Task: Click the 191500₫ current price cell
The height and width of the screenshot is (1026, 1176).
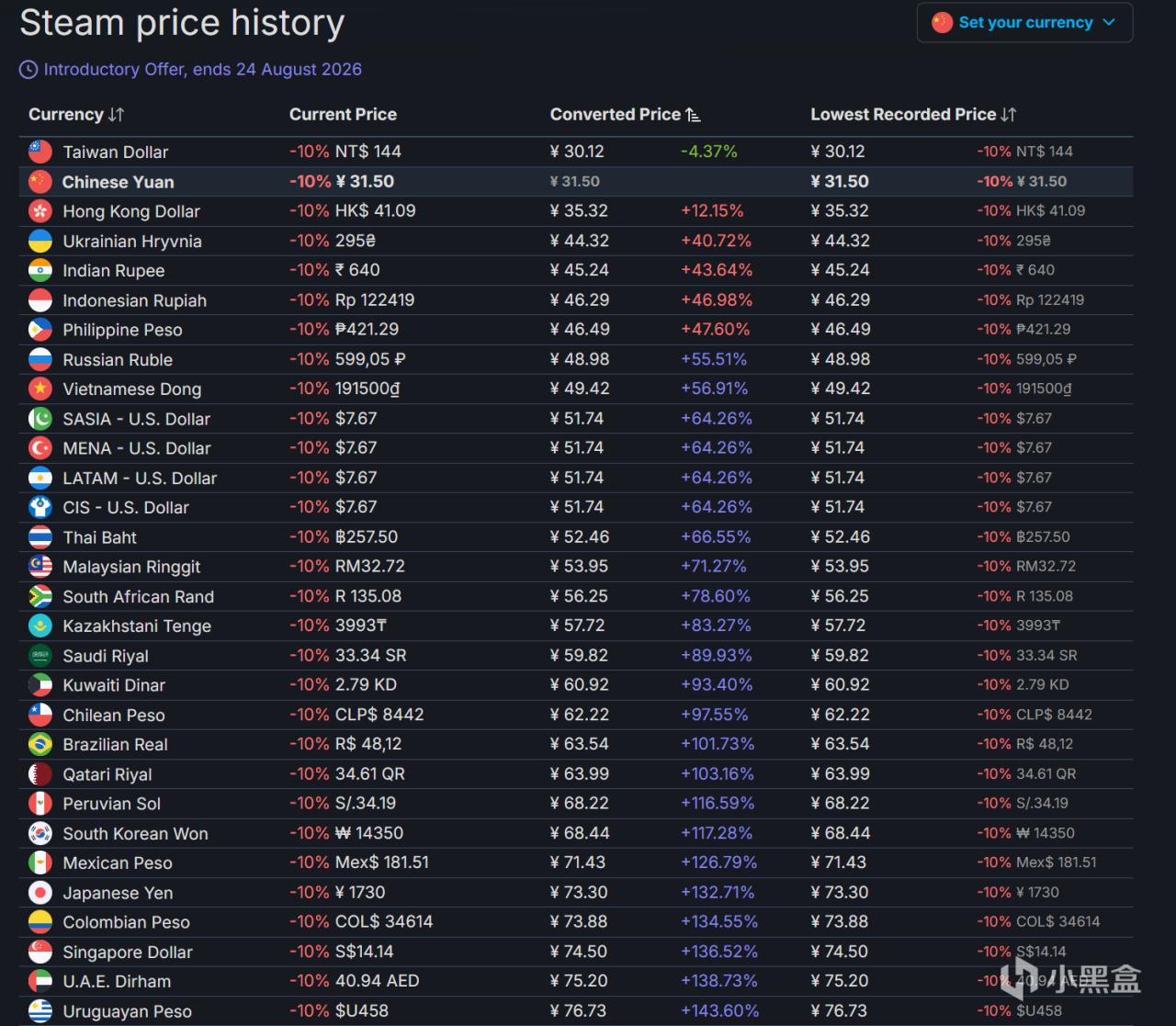Action: (367, 389)
